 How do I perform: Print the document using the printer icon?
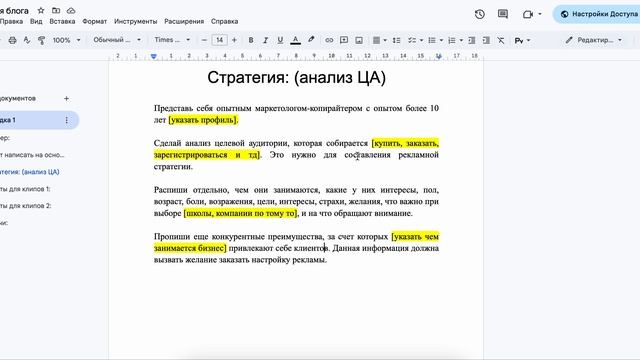(x=13, y=40)
